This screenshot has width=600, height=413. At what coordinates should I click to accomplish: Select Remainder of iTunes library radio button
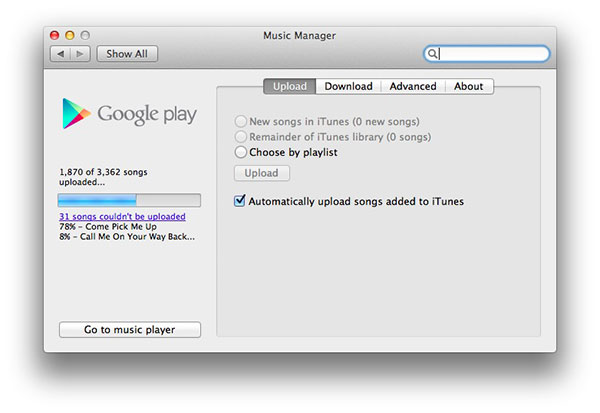[241, 137]
